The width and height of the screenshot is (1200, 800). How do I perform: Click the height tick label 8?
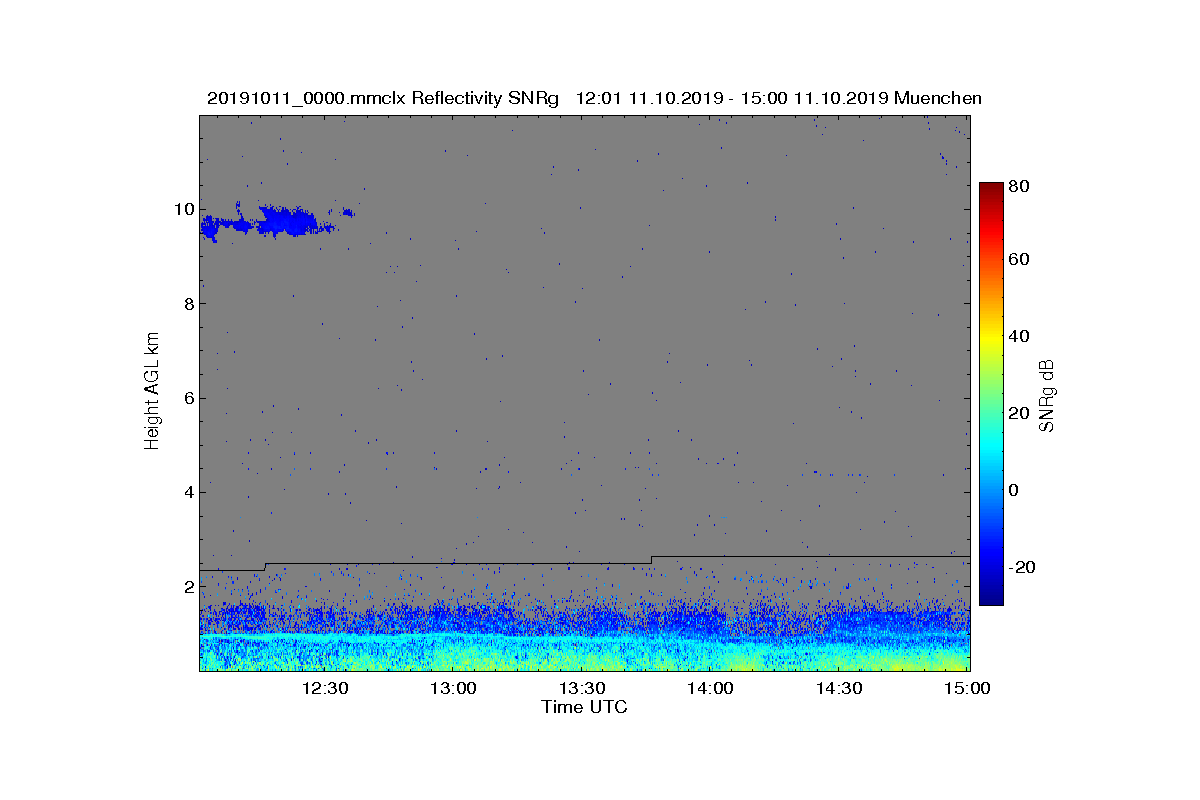[188, 304]
